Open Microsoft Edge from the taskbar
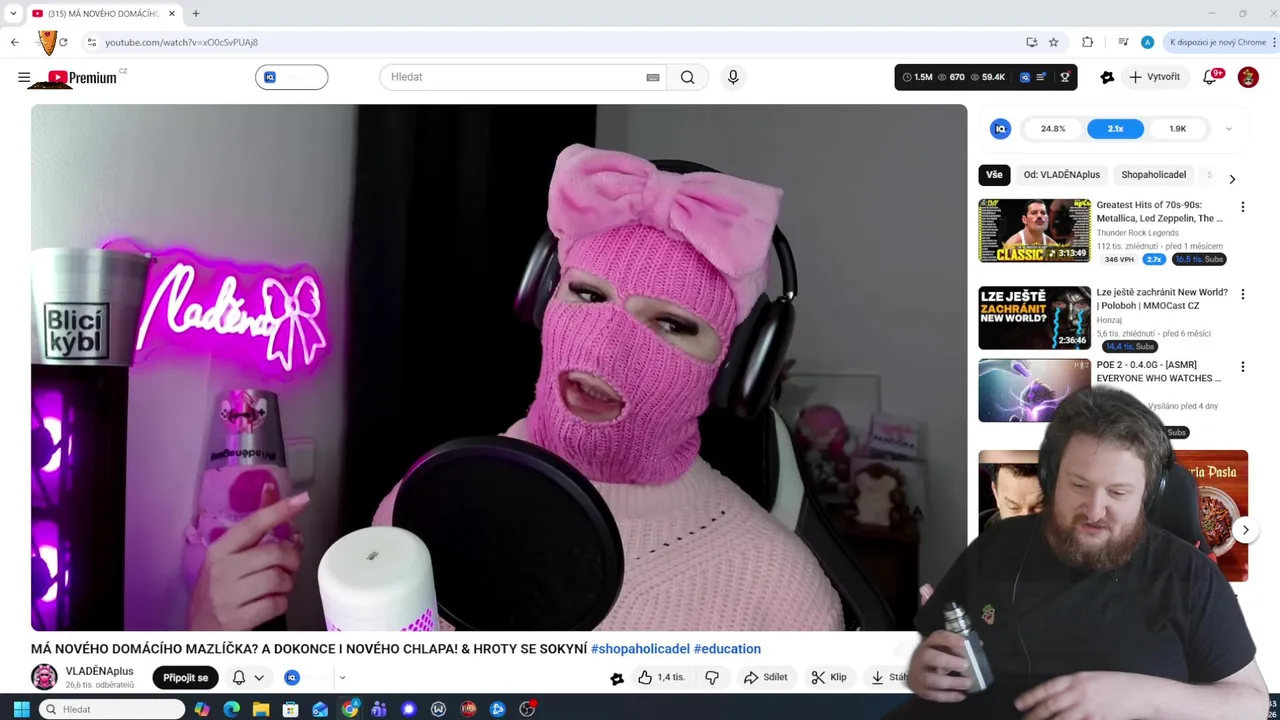 click(x=232, y=709)
